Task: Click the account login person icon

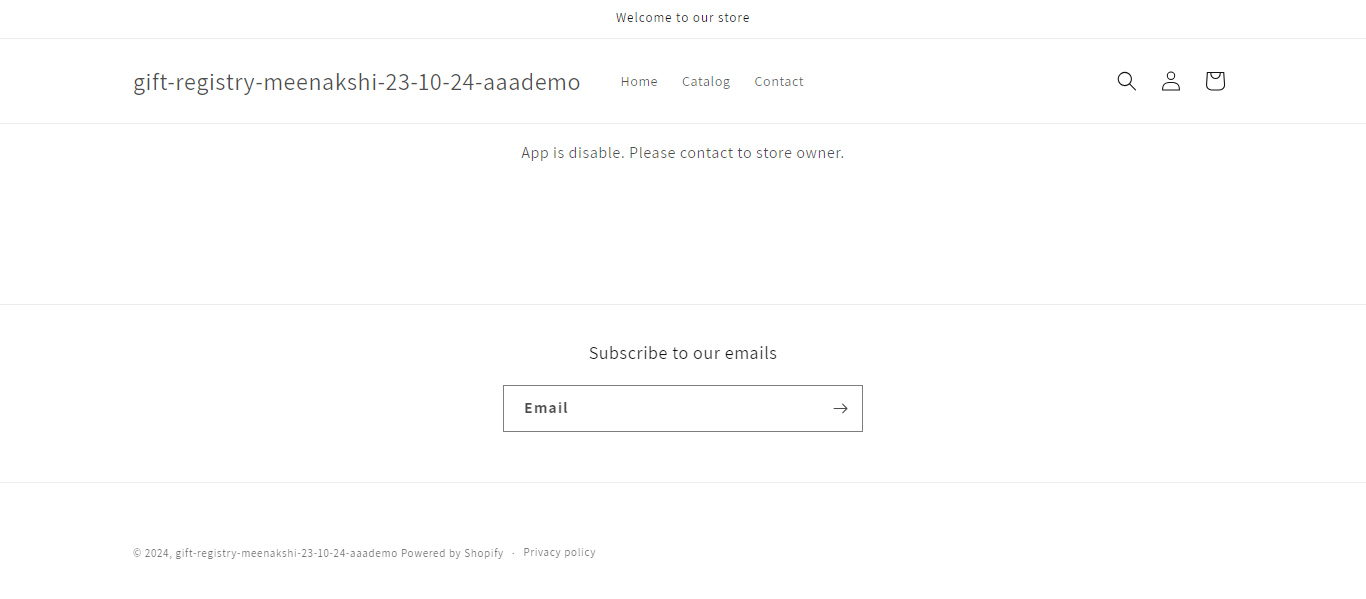Action: [1170, 81]
